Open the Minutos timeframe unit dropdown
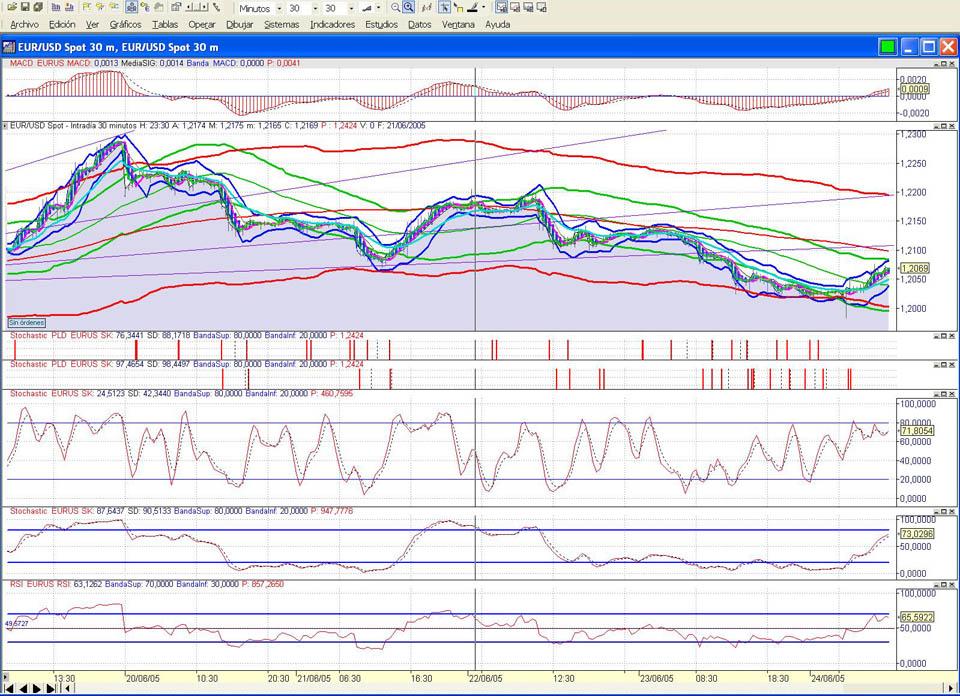960x696 pixels. tap(280, 8)
